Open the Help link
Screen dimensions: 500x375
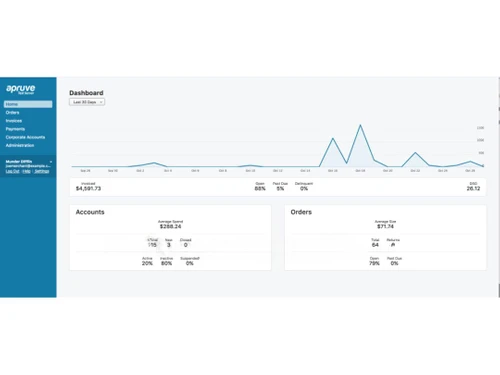click(26, 171)
